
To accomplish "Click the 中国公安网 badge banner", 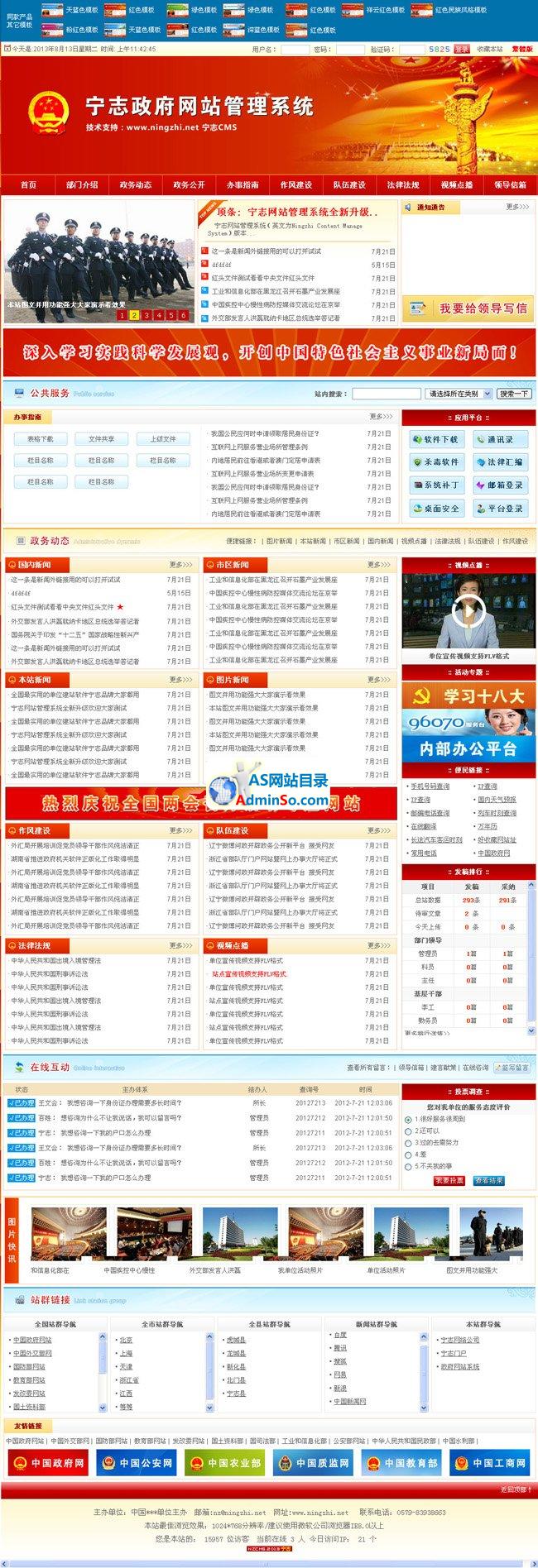I will tap(136, 1463).
